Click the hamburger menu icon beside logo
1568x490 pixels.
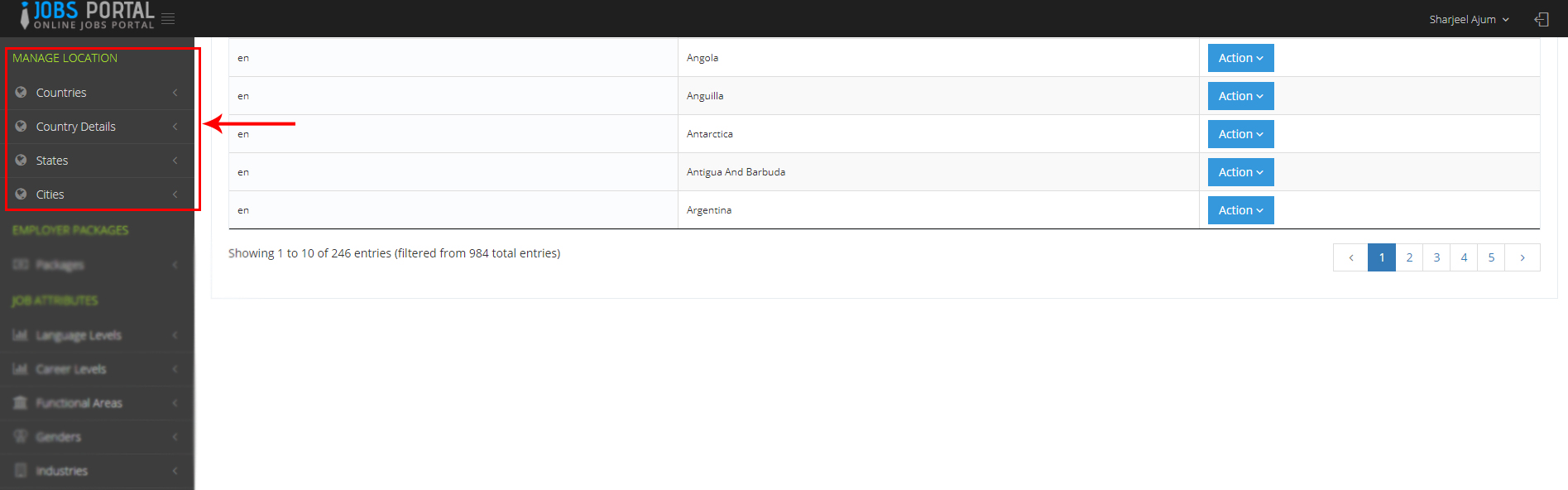click(168, 19)
